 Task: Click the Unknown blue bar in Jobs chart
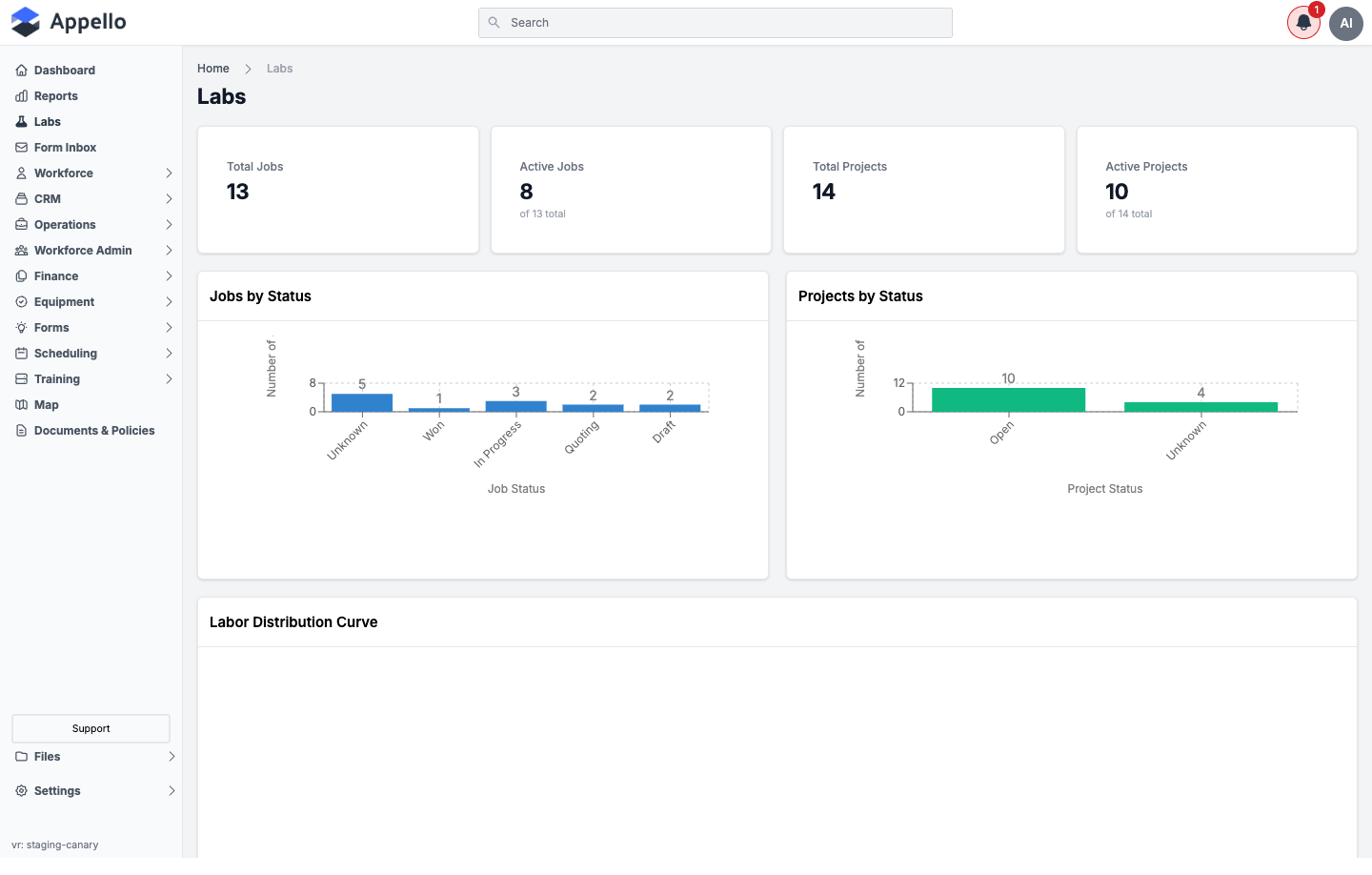pyautogui.click(x=362, y=402)
